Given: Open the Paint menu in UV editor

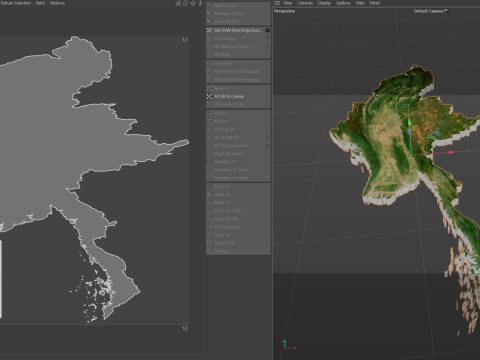Looking at the screenshot, I should 40,3.
